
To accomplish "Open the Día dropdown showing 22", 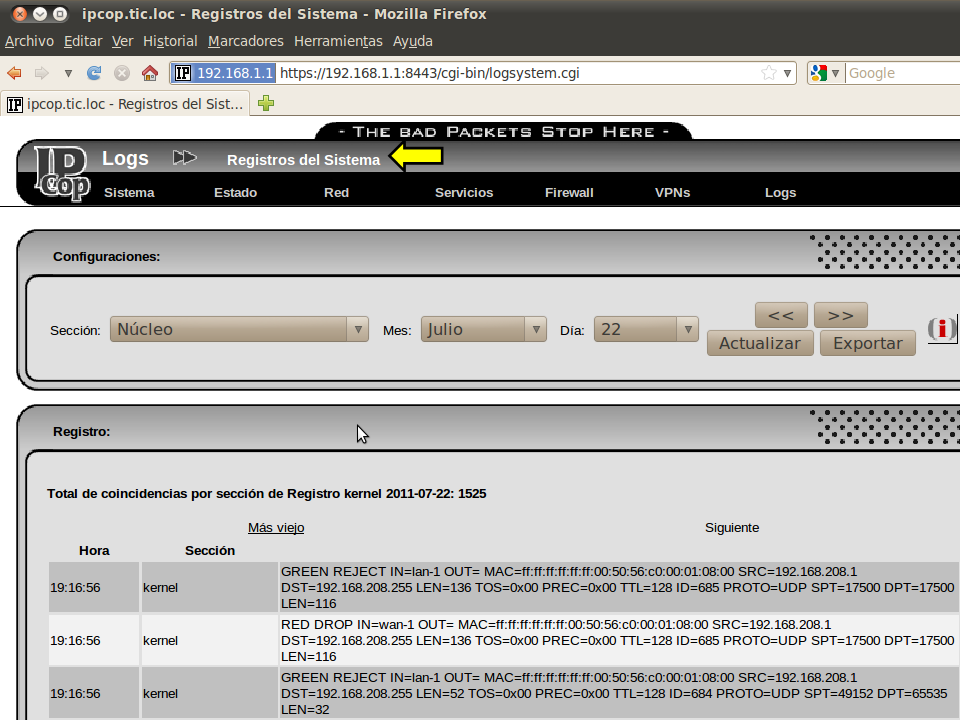I will pos(645,329).
